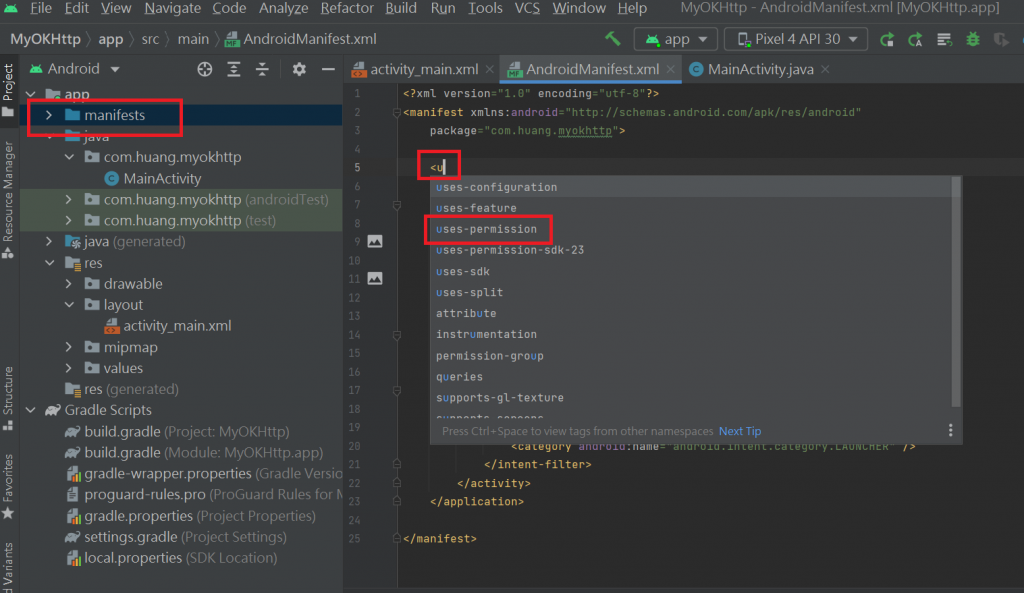1024x593 pixels.
Task: Open the completion popup three-dot options
Action: point(950,430)
